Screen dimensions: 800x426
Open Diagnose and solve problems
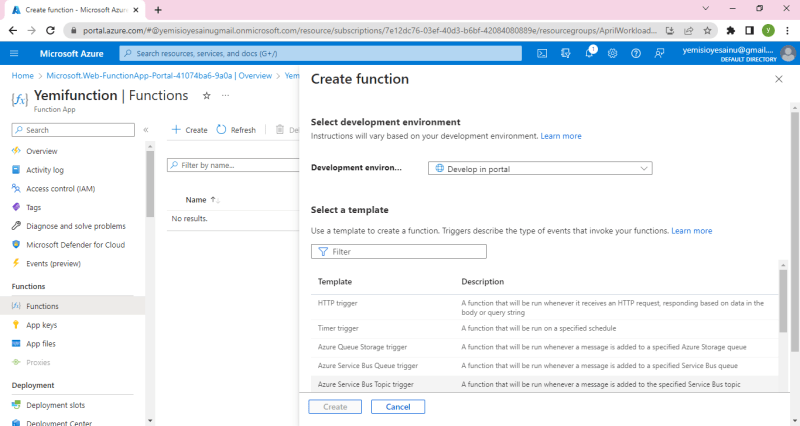tap(76, 226)
